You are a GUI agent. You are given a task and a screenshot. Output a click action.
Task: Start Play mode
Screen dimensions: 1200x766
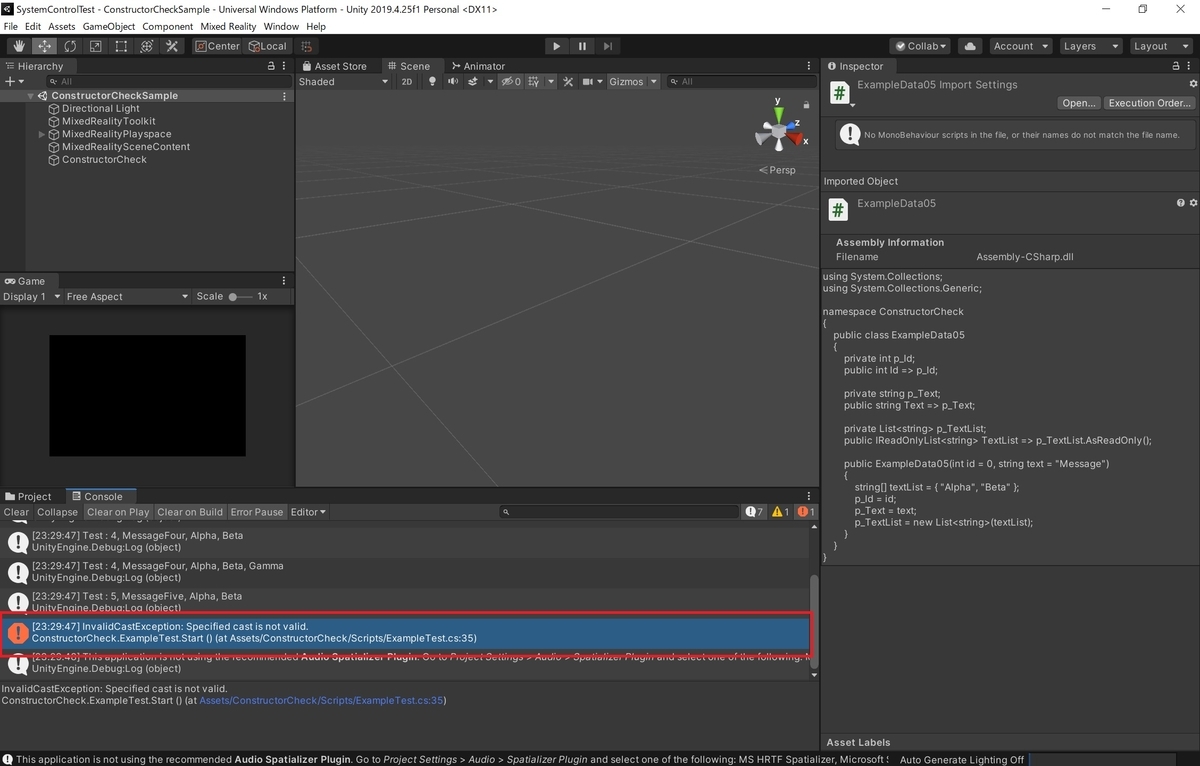pyautogui.click(x=557, y=46)
